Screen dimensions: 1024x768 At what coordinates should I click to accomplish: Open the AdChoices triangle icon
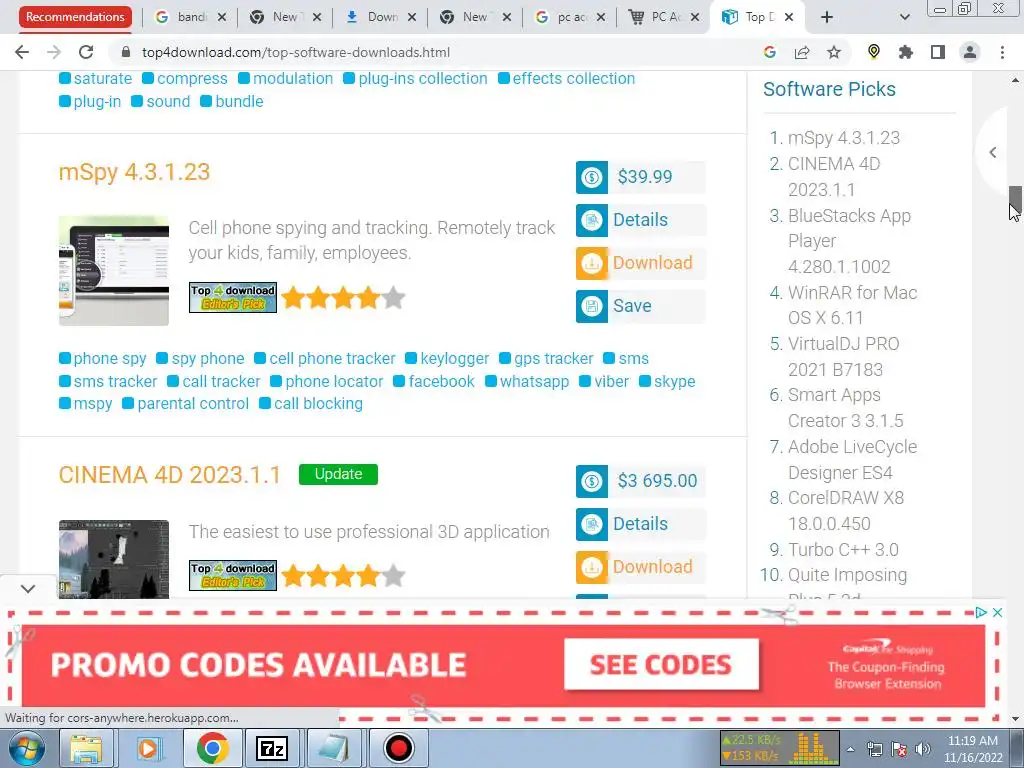pos(981,613)
